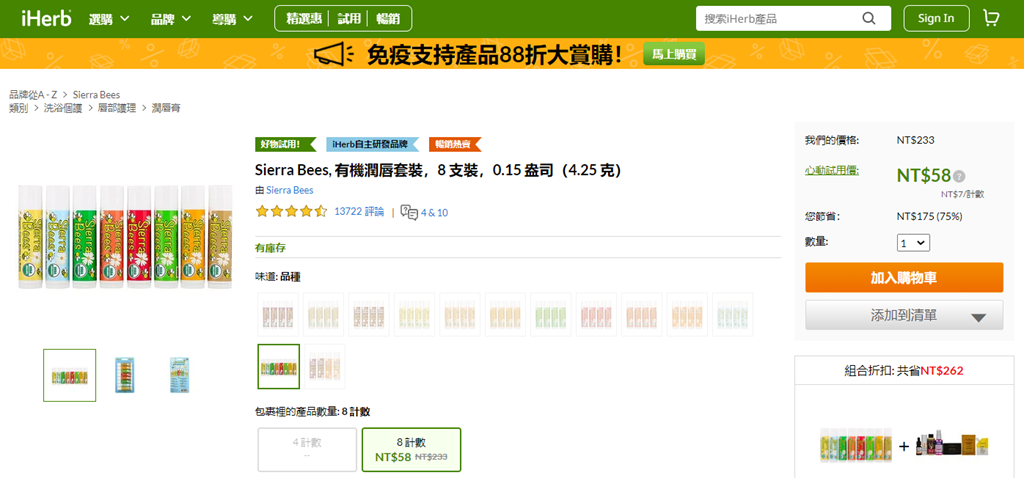Select the 8 計數 NT$58 package option

[411, 449]
